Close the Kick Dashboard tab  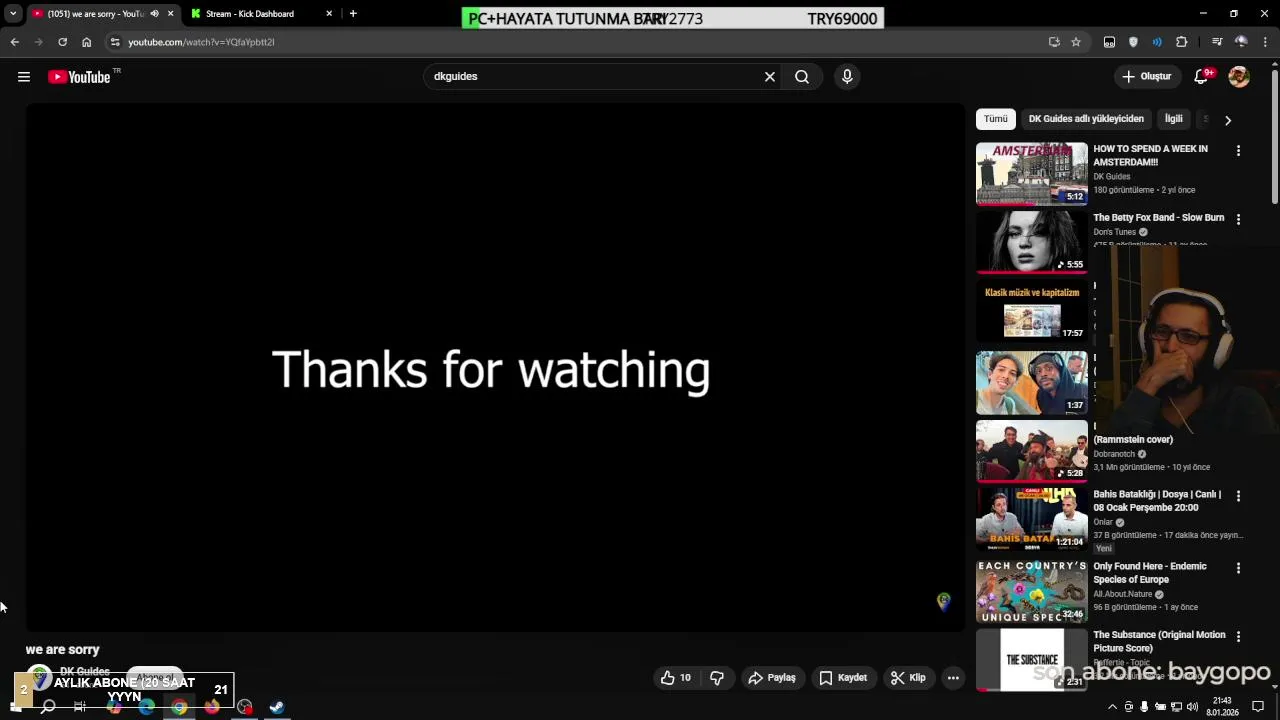click(x=329, y=14)
